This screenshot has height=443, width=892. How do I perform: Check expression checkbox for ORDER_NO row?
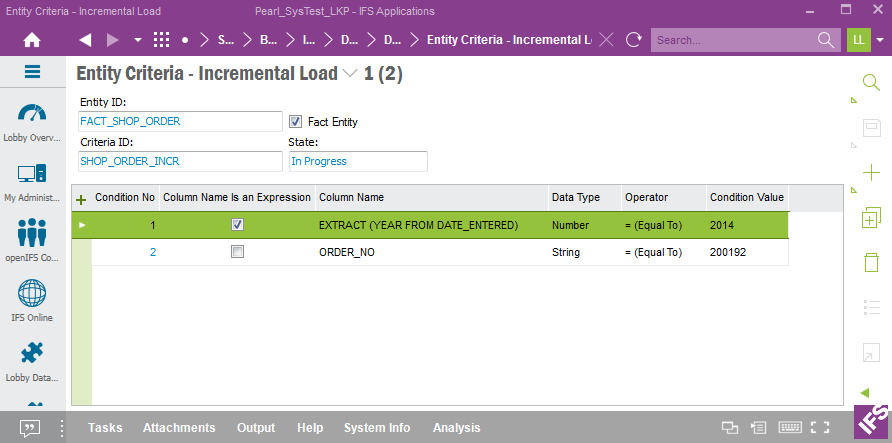pyautogui.click(x=237, y=251)
